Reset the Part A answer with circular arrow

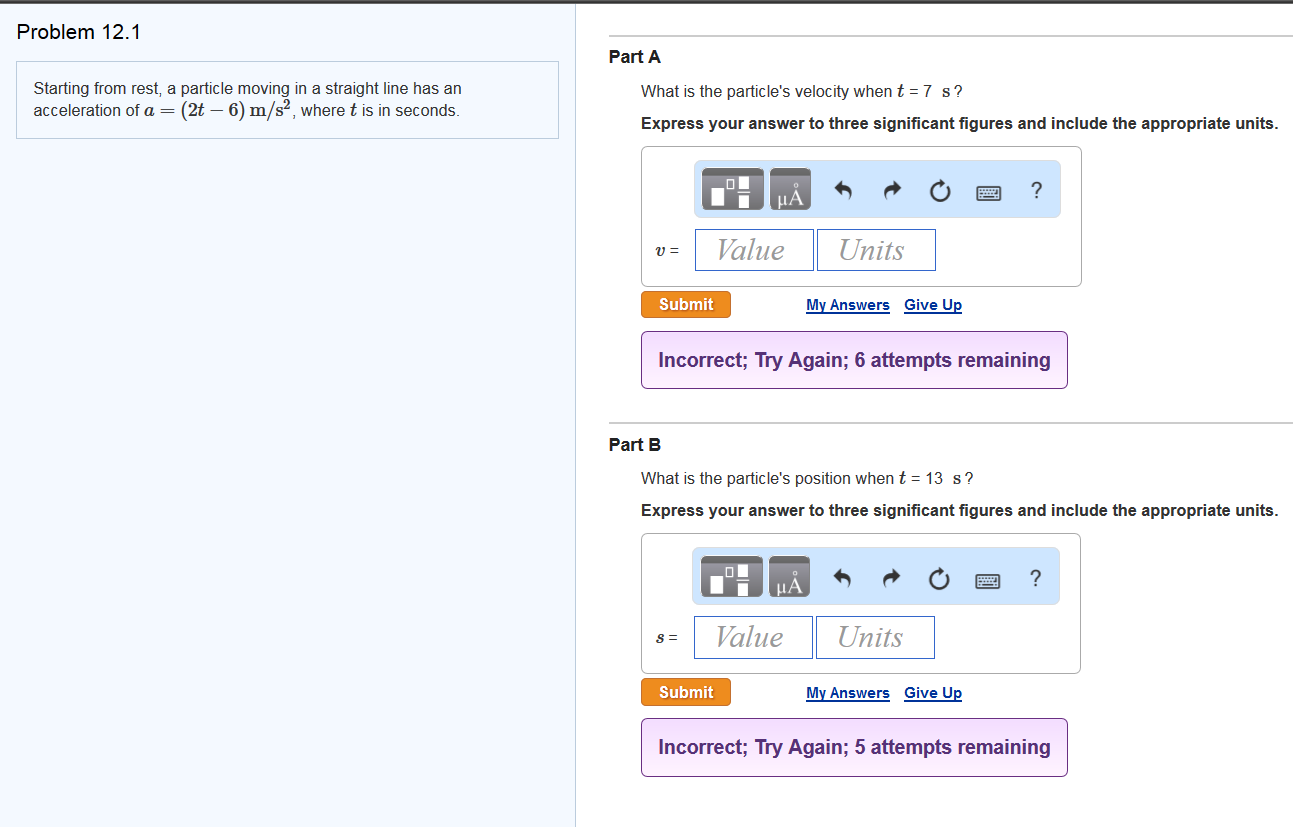[939, 190]
